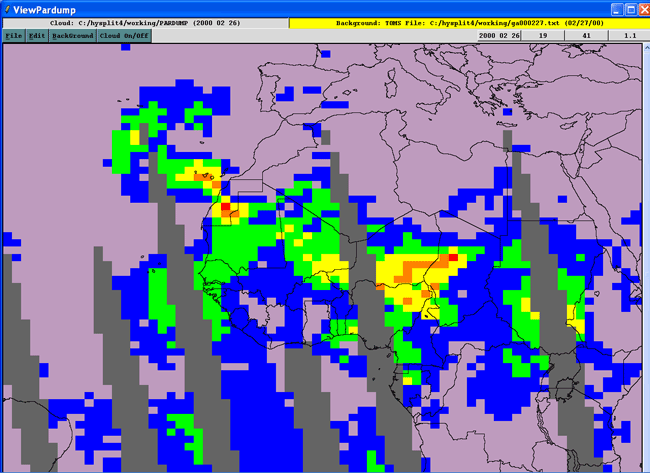The image size is (650, 473).
Task: Click the ViewPardump title bar text
Action: 44,10
